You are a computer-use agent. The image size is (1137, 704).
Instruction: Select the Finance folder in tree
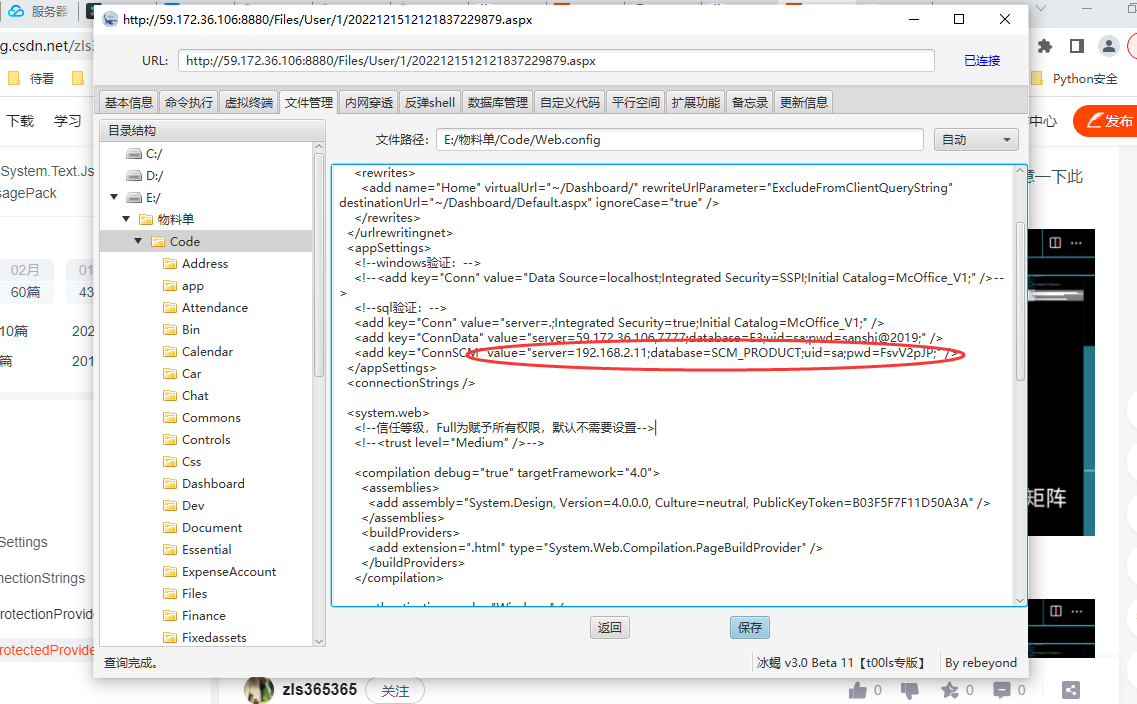tap(204, 616)
